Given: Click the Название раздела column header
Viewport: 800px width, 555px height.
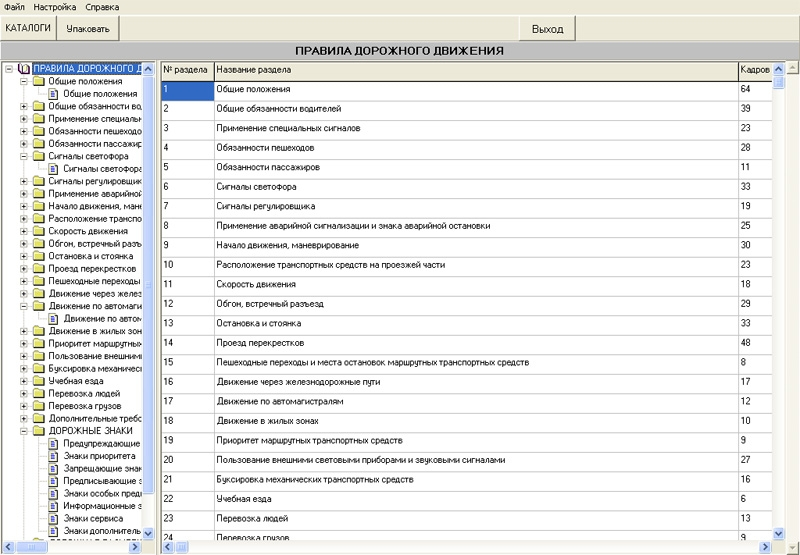Looking at the screenshot, I should [x=476, y=71].
